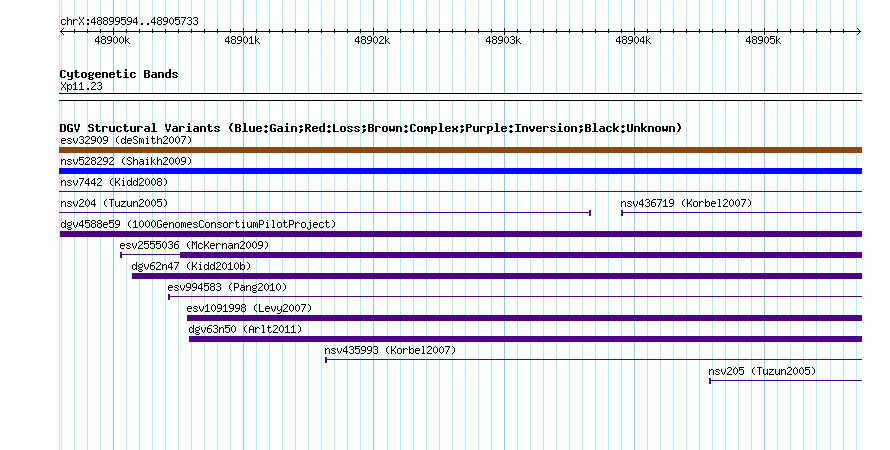Click the 48903k ruler tick label
Image resolution: width=890 pixels, height=450 pixels.
pyautogui.click(x=503, y=40)
